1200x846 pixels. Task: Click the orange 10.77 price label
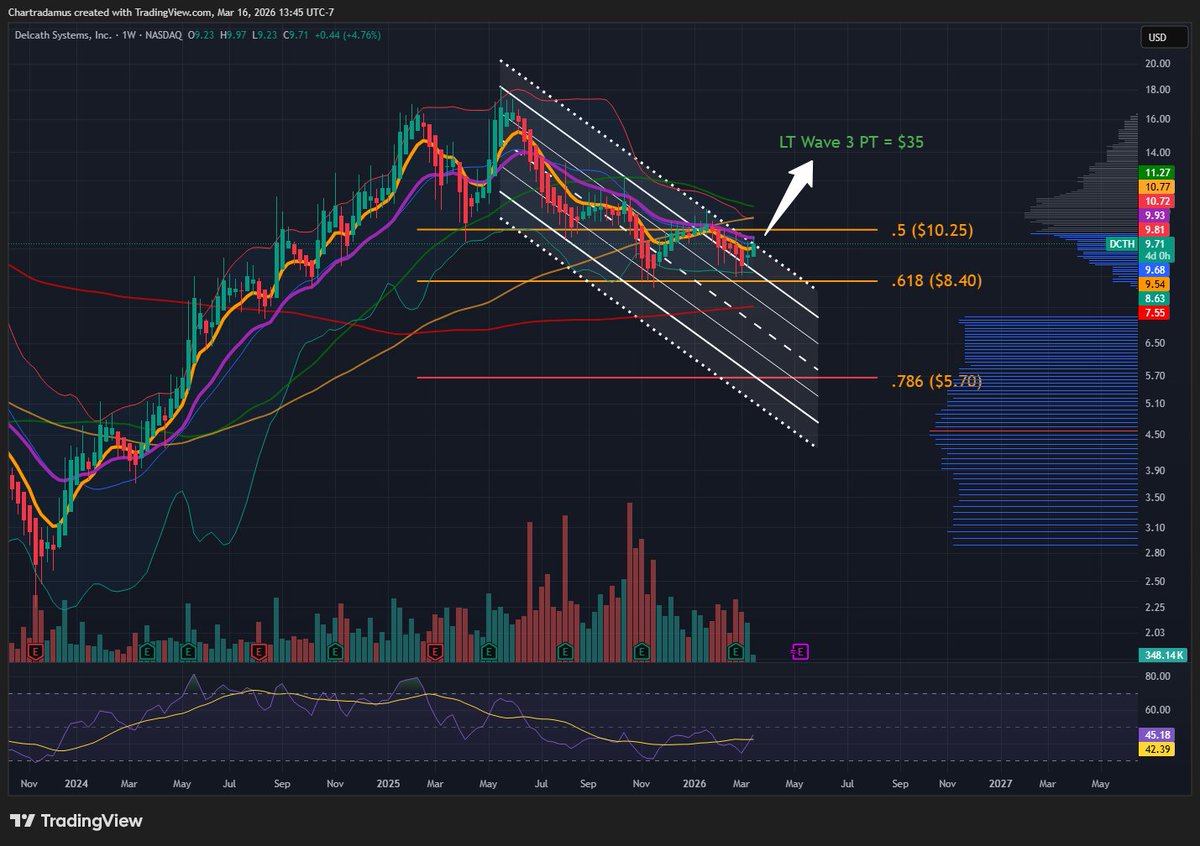click(x=1156, y=187)
